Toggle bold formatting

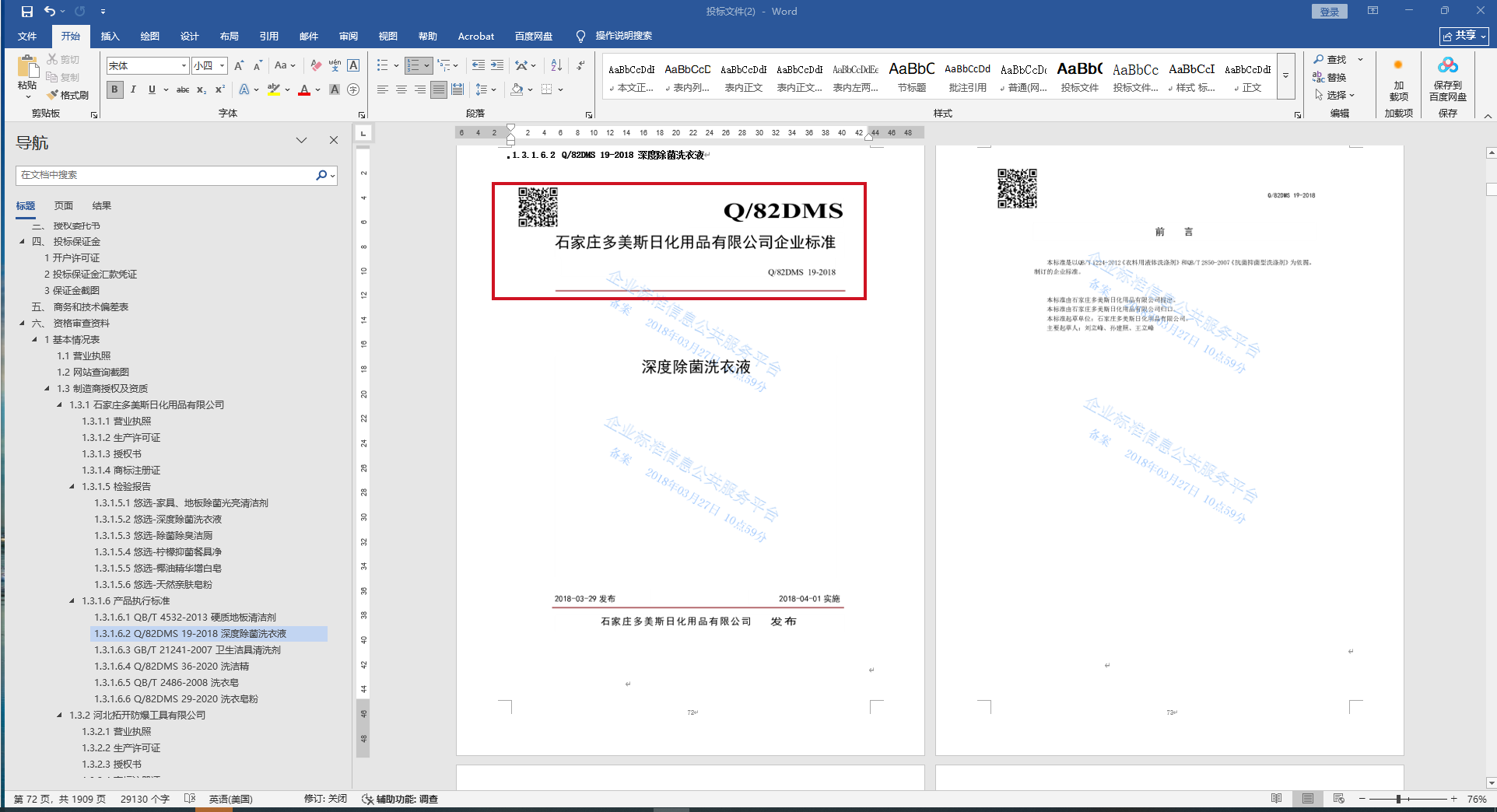point(115,89)
